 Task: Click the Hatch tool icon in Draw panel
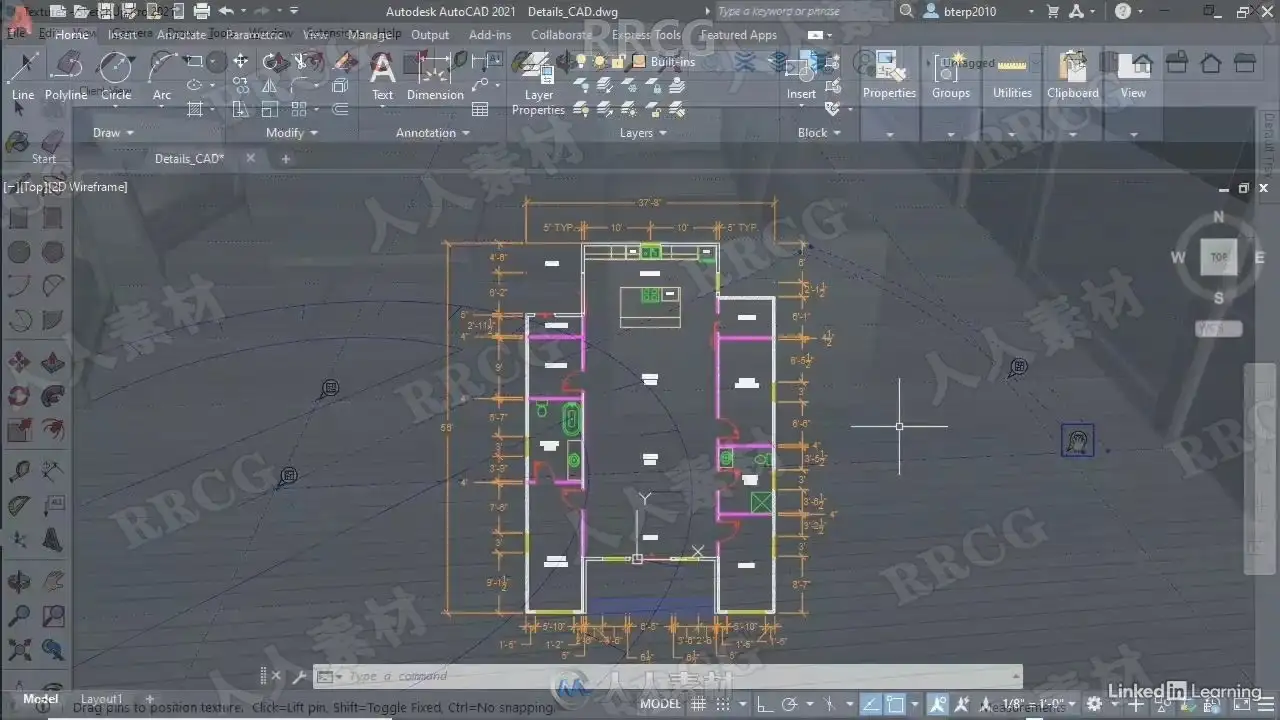point(195,108)
